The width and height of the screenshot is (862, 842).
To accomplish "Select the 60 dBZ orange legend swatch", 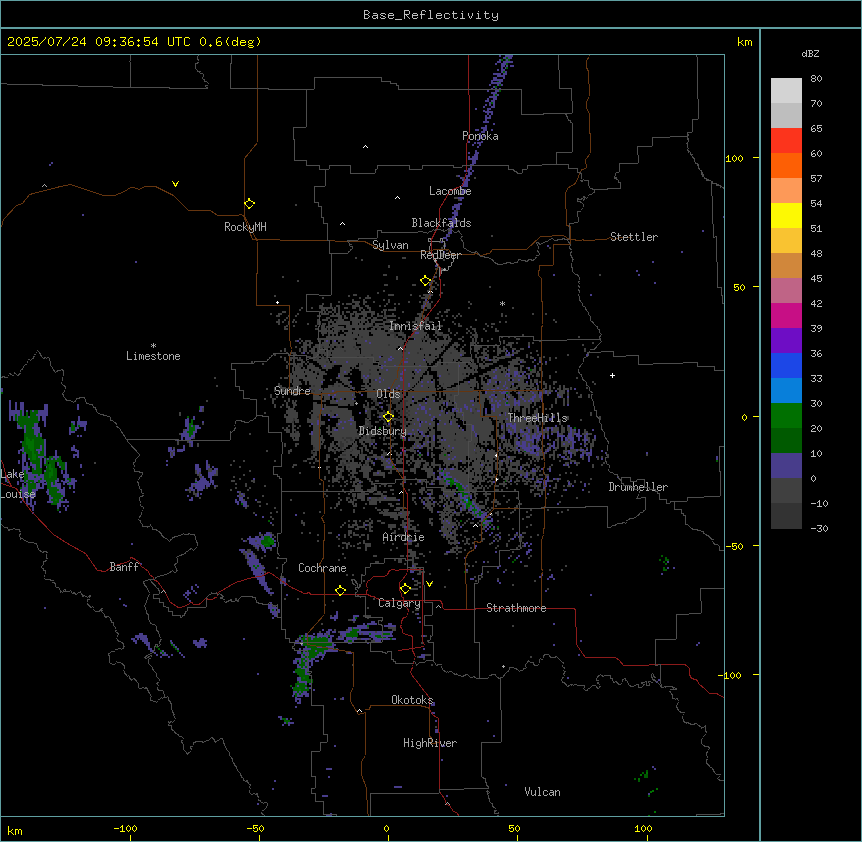I will 786,165.
